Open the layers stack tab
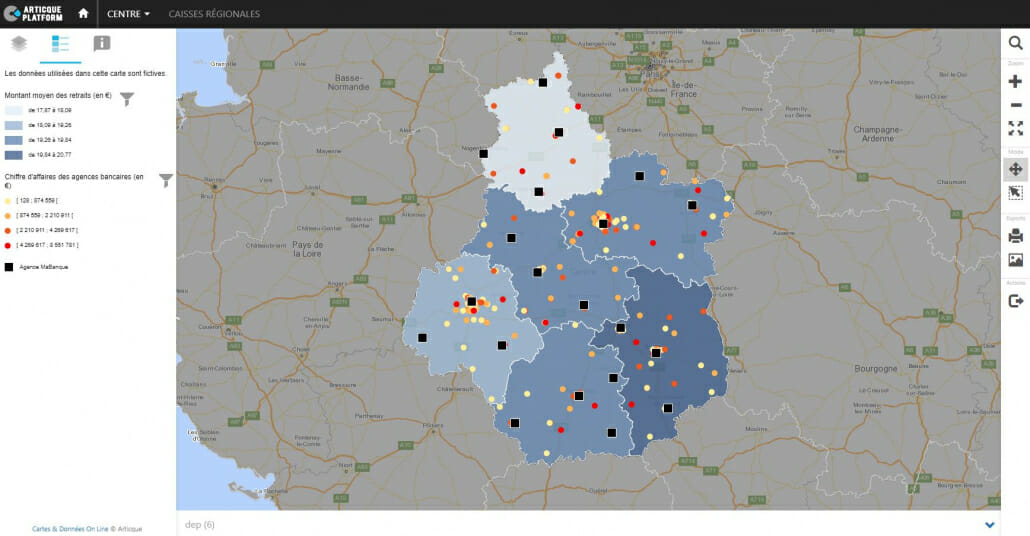Screen dimensions: 1030x536 (x=19, y=43)
